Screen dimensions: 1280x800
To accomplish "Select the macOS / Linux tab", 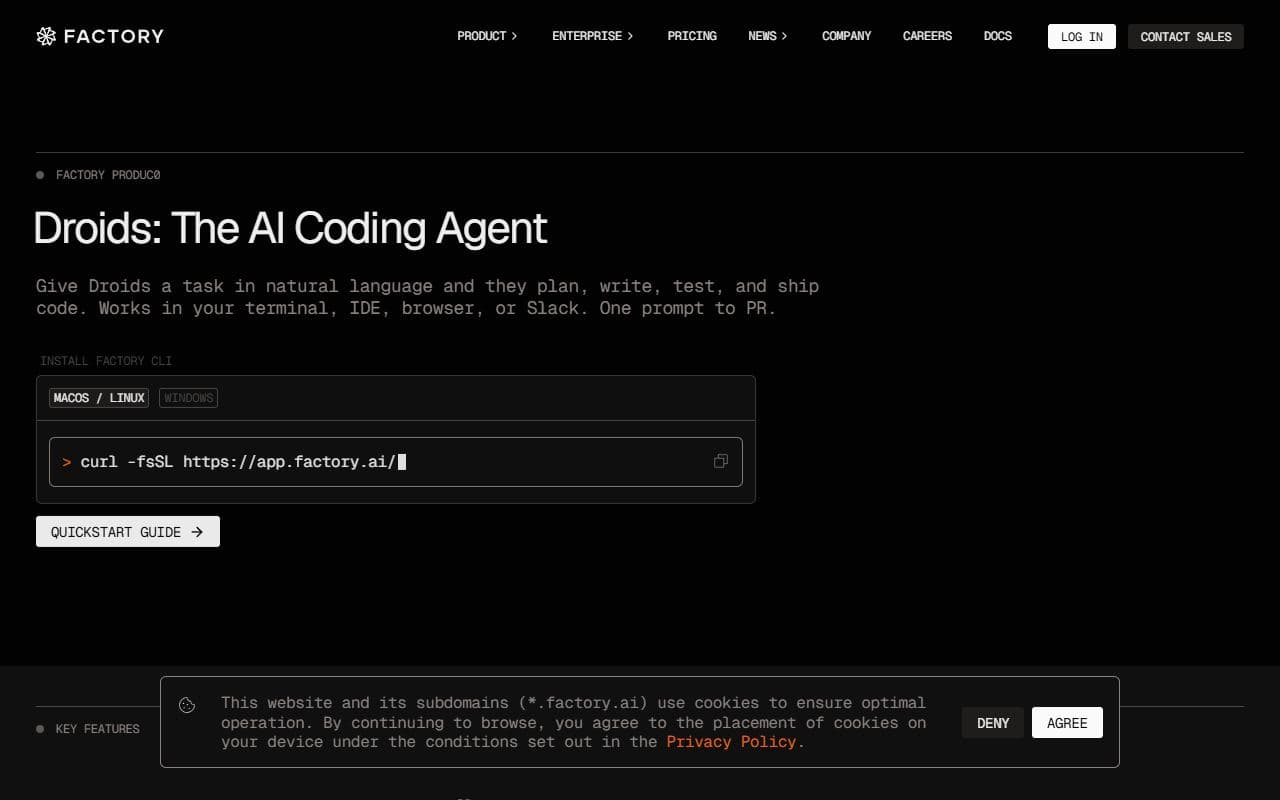I will pyautogui.click(x=99, y=398).
